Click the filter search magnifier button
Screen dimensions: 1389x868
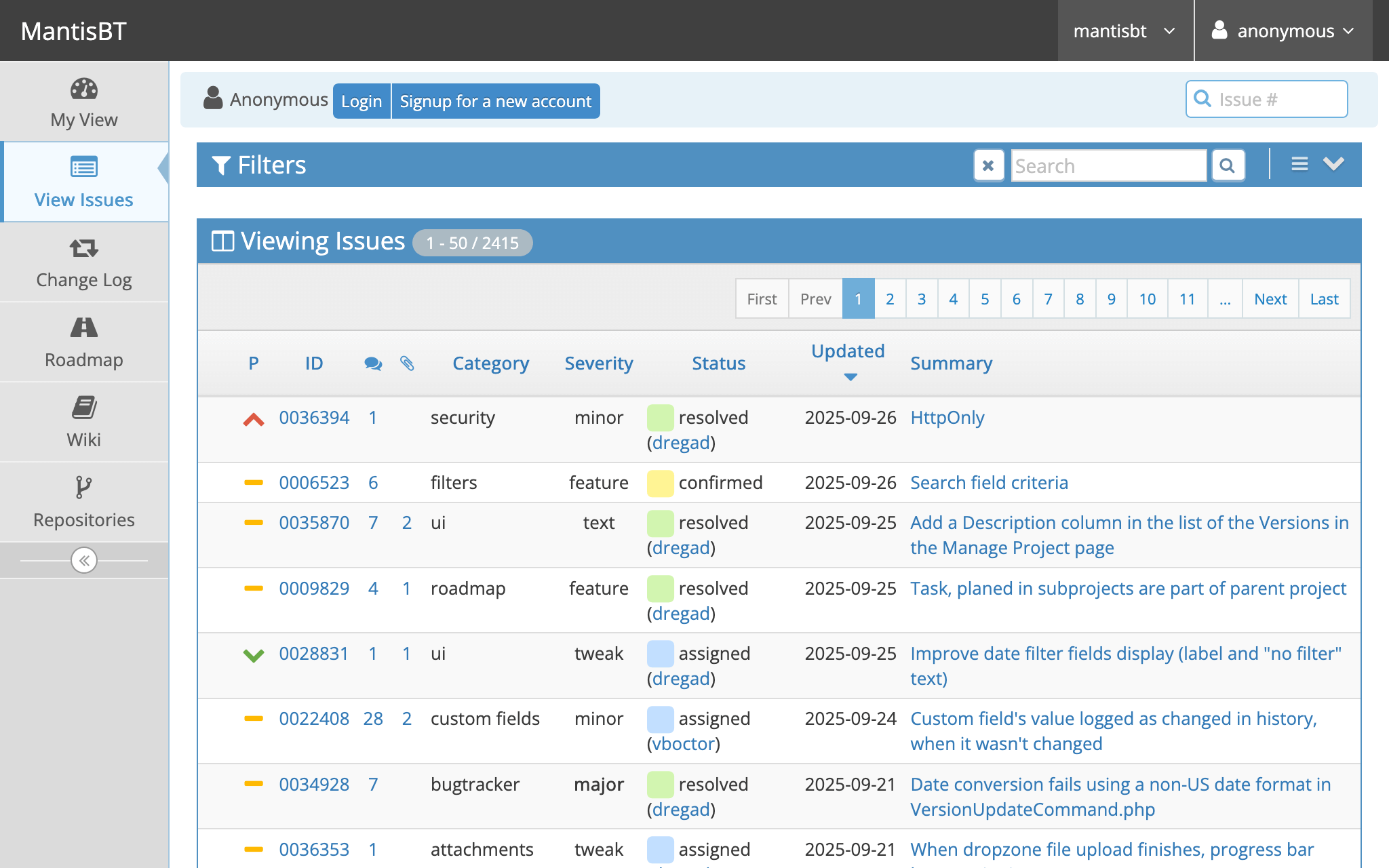[1227, 165]
